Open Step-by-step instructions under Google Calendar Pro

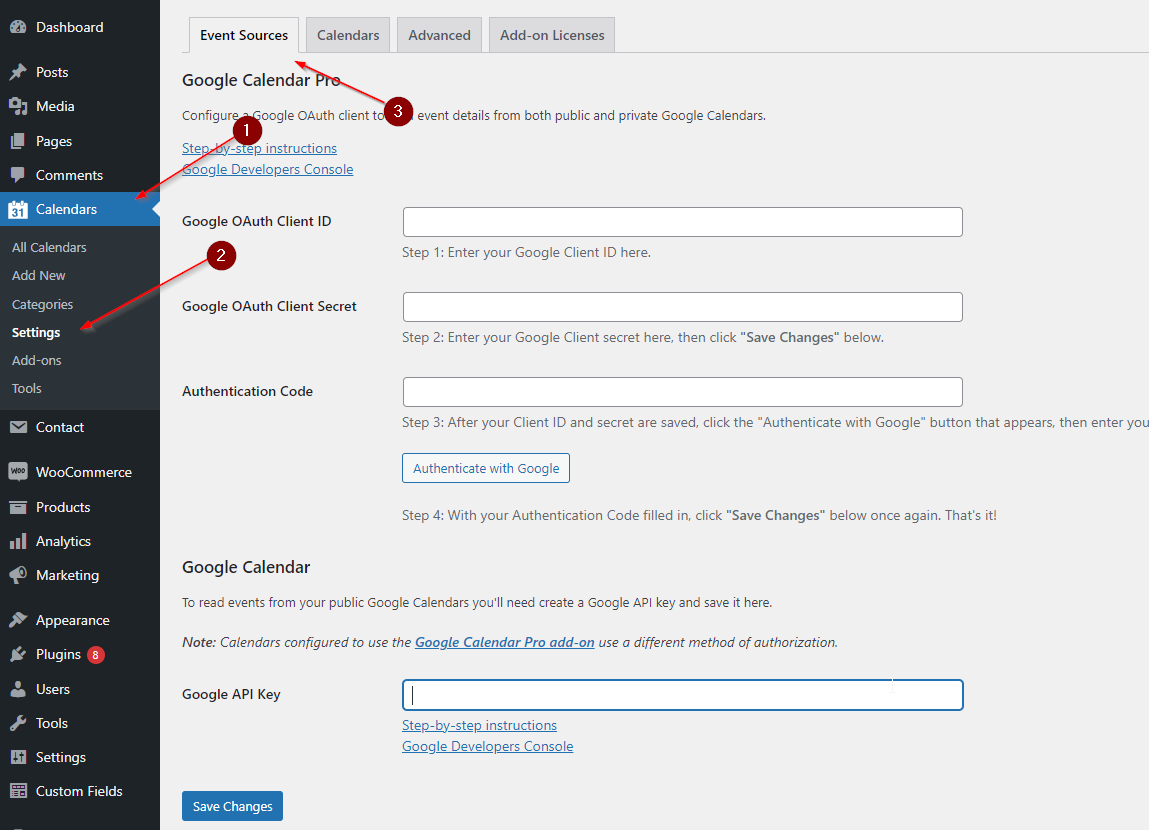point(259,148)
